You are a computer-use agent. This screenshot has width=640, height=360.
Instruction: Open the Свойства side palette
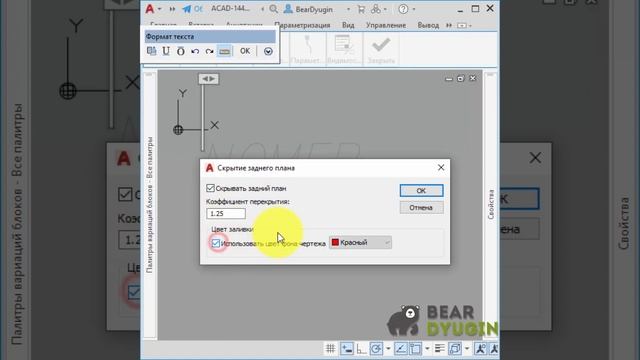tap(491, 205)
